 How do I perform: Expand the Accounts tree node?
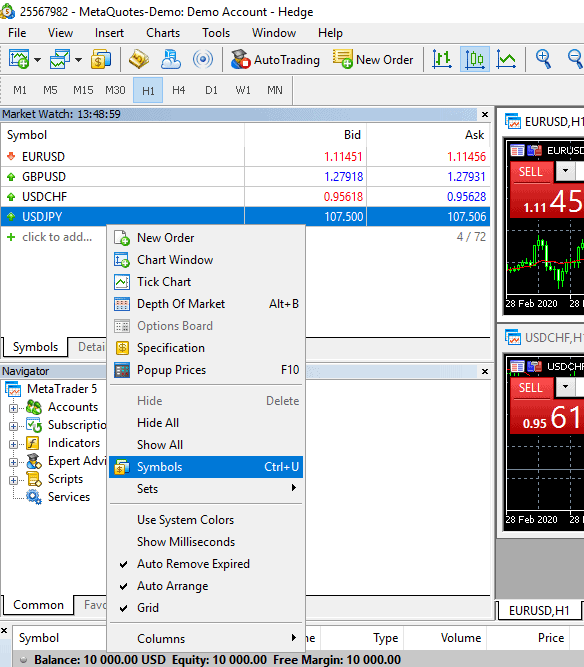coord(13,408)
